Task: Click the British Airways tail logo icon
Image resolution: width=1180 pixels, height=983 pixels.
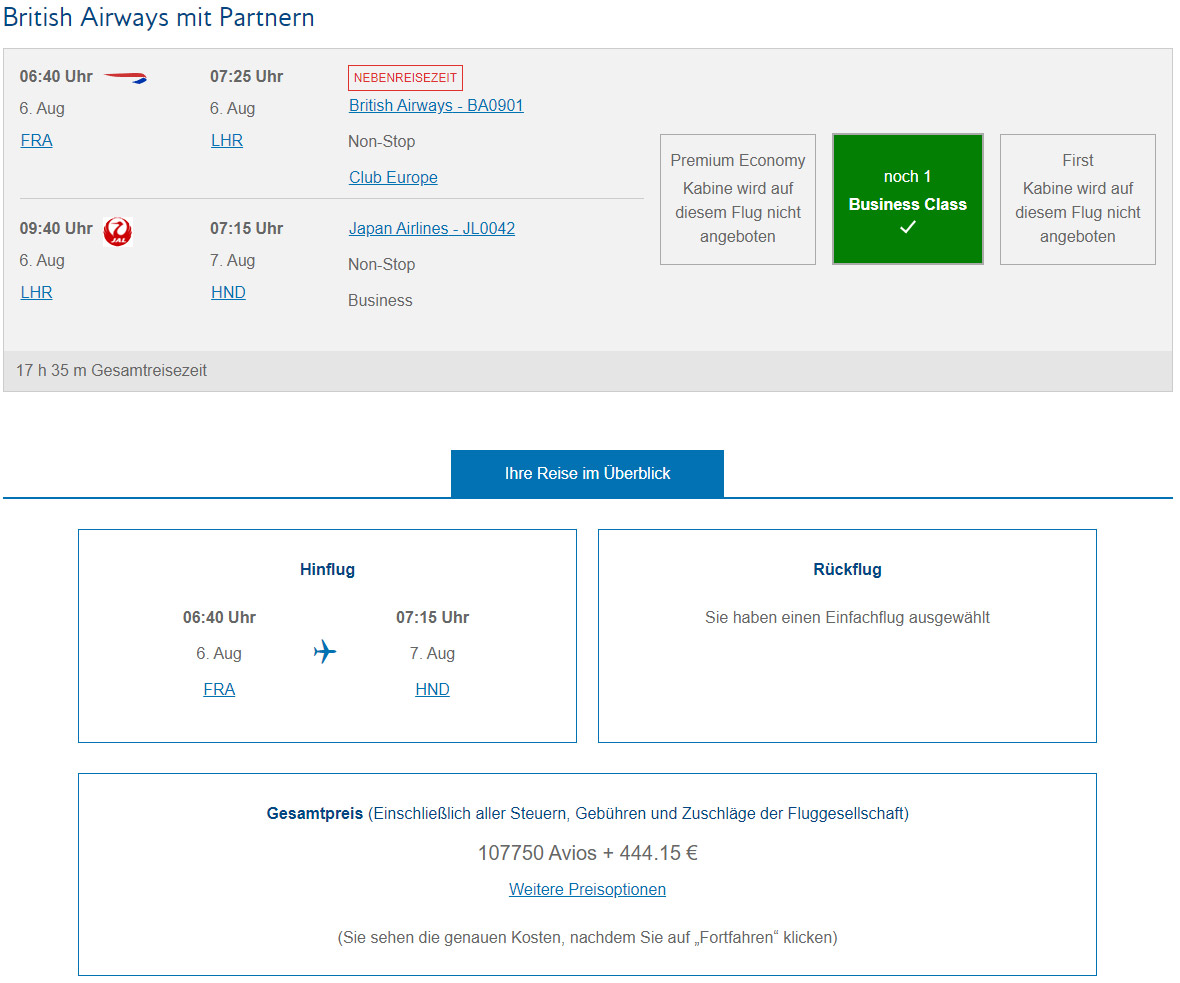Action: pos(125,77)
